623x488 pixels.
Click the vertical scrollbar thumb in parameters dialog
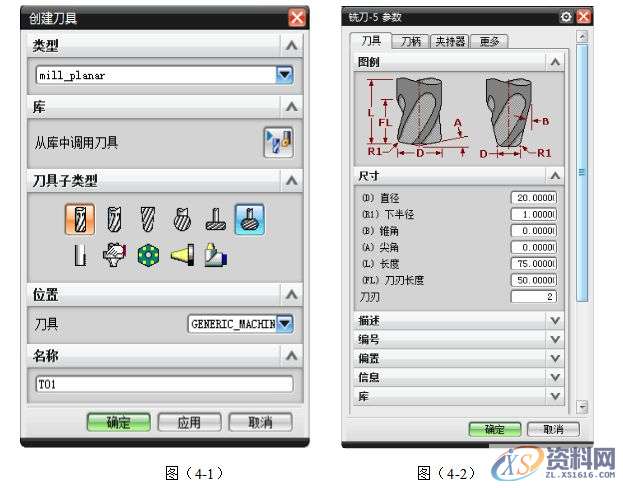(582, 172)
